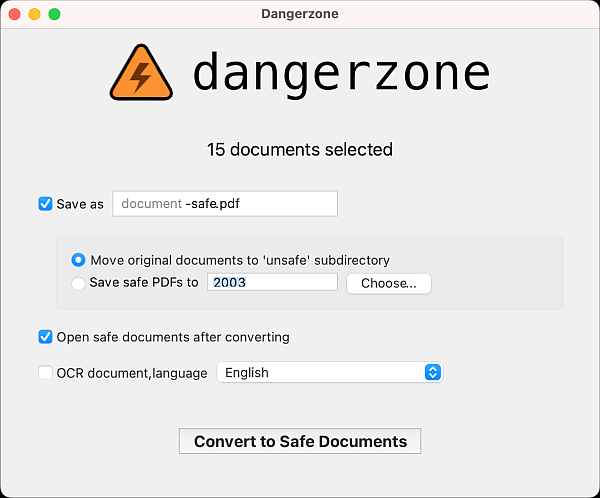Edit the -safe.pdf filename suffix field
This screenshot has height=498, width=600.
click(225, 204)
